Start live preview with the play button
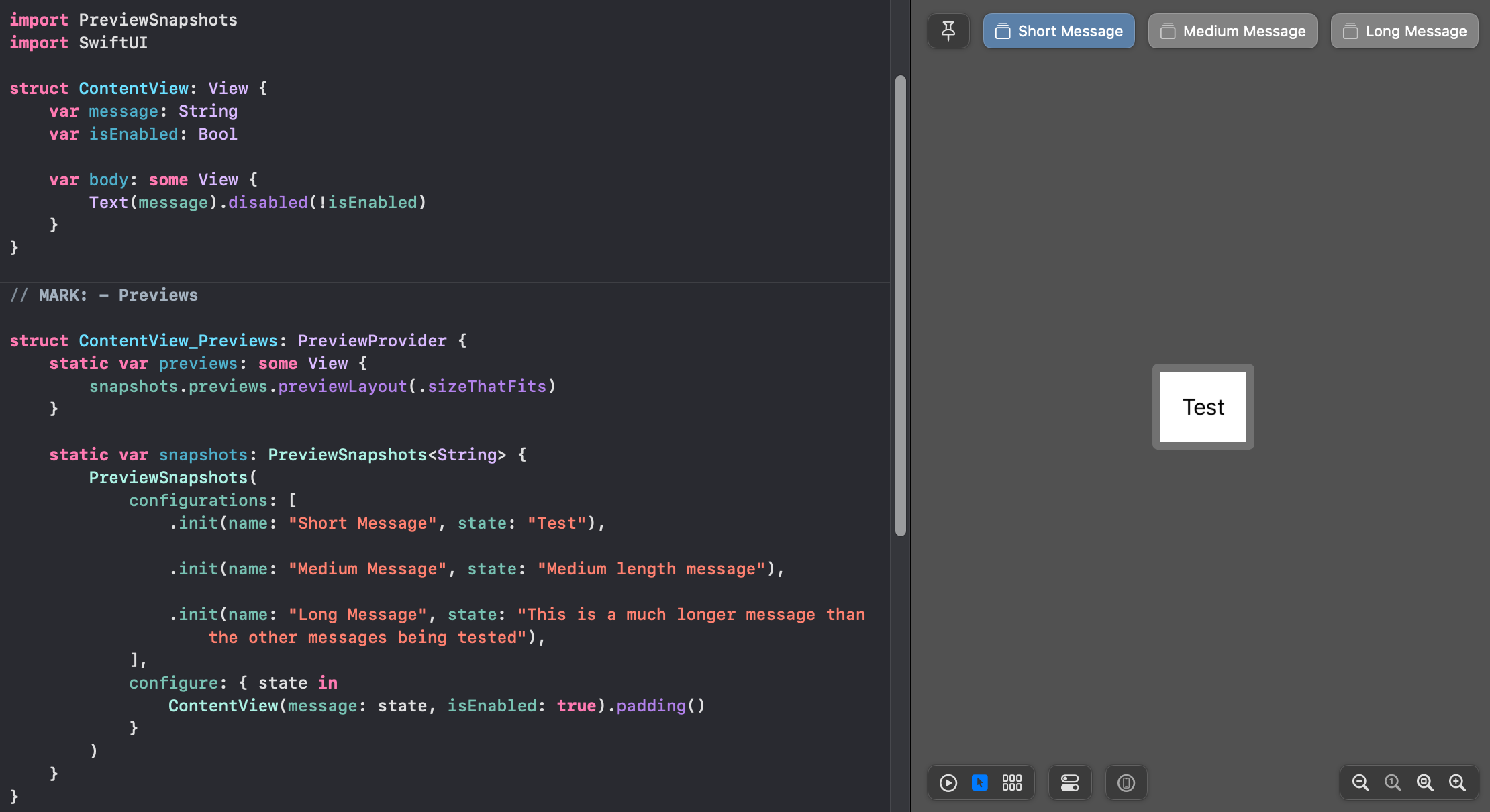Viewport: 1490px width, 812px height. click(x=948, y=782)
